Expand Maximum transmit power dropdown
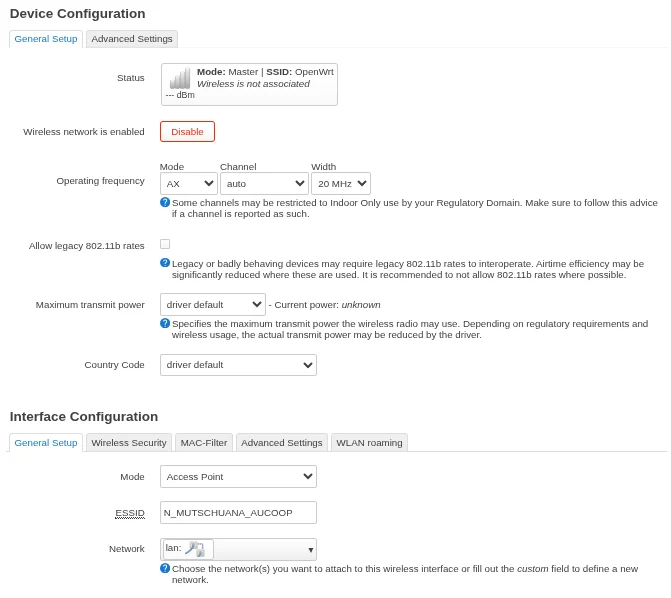The height and width of the screenshot is (598, 671). [x=212, y=304]
